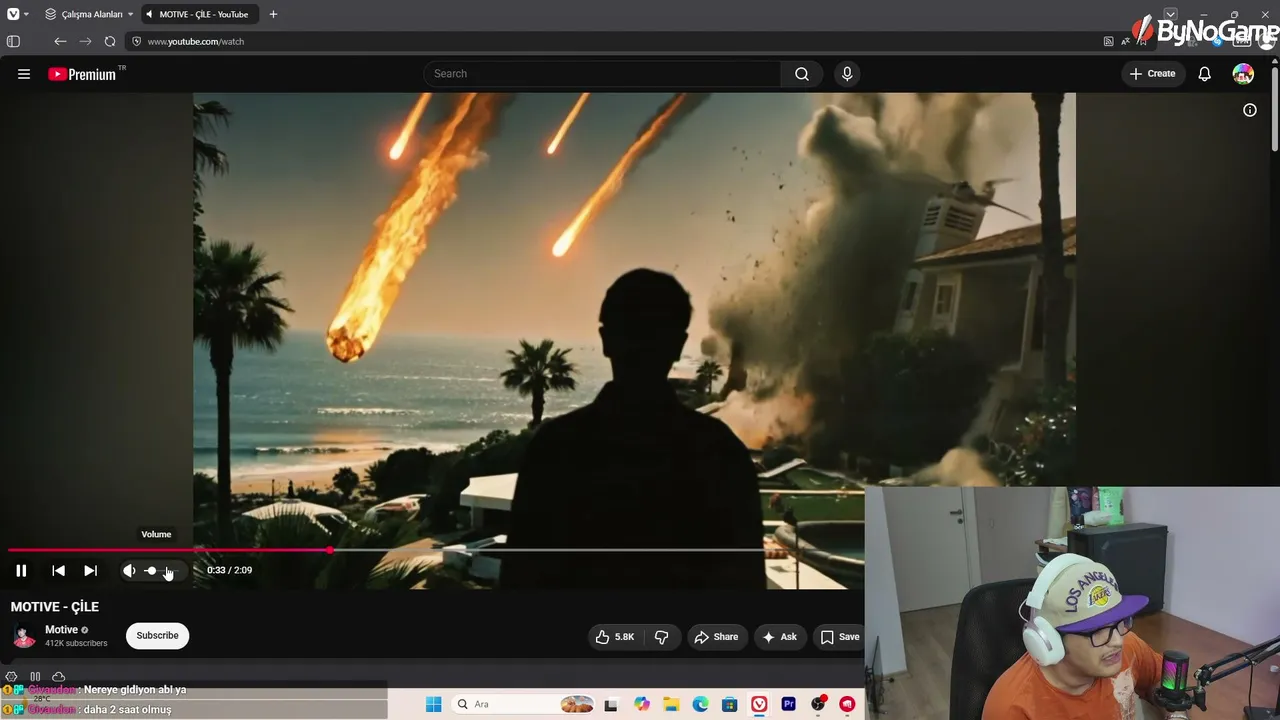Viewport: 1280px width, 720px height.
Task: Subscribe to the Motive channel
Action: pyautogui.click(x=157, y=636)
